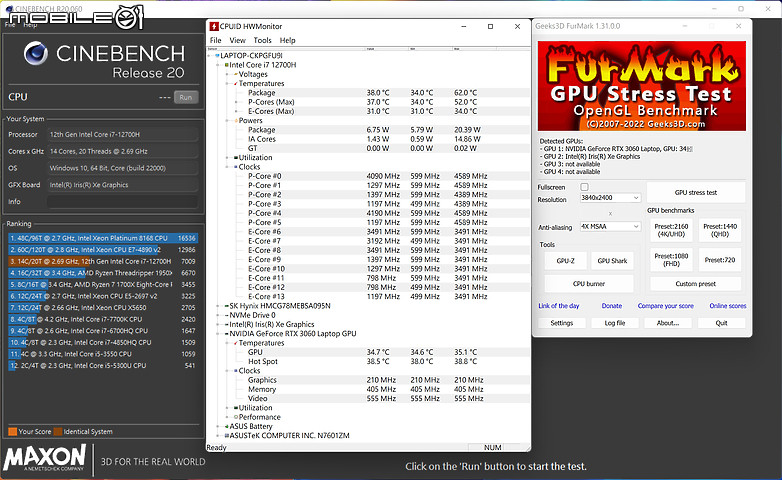Collapse the Intel Core i7 12700H node
The height and width of the screenshot is (480, 782).
[x=218, y=65]
